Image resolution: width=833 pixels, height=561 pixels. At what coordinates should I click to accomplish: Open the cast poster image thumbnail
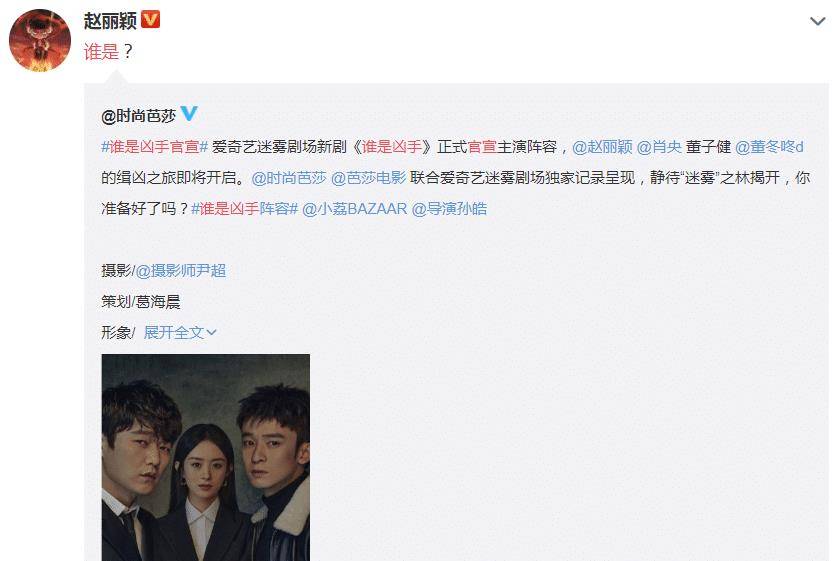coord(206,457)
